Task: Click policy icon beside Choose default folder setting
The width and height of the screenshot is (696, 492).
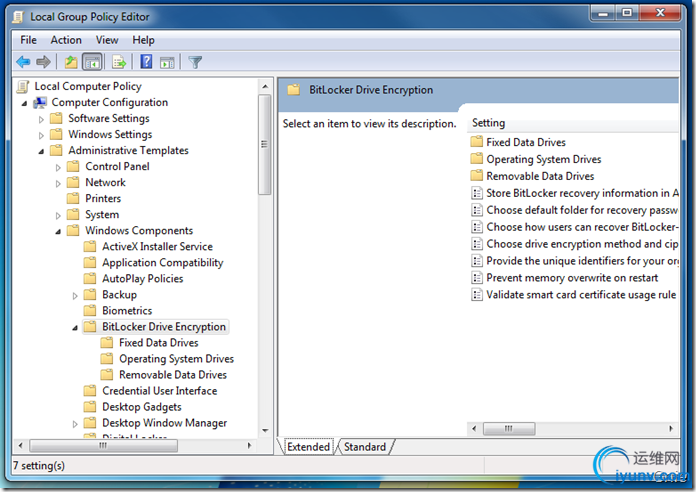Action: click(477, 210)
